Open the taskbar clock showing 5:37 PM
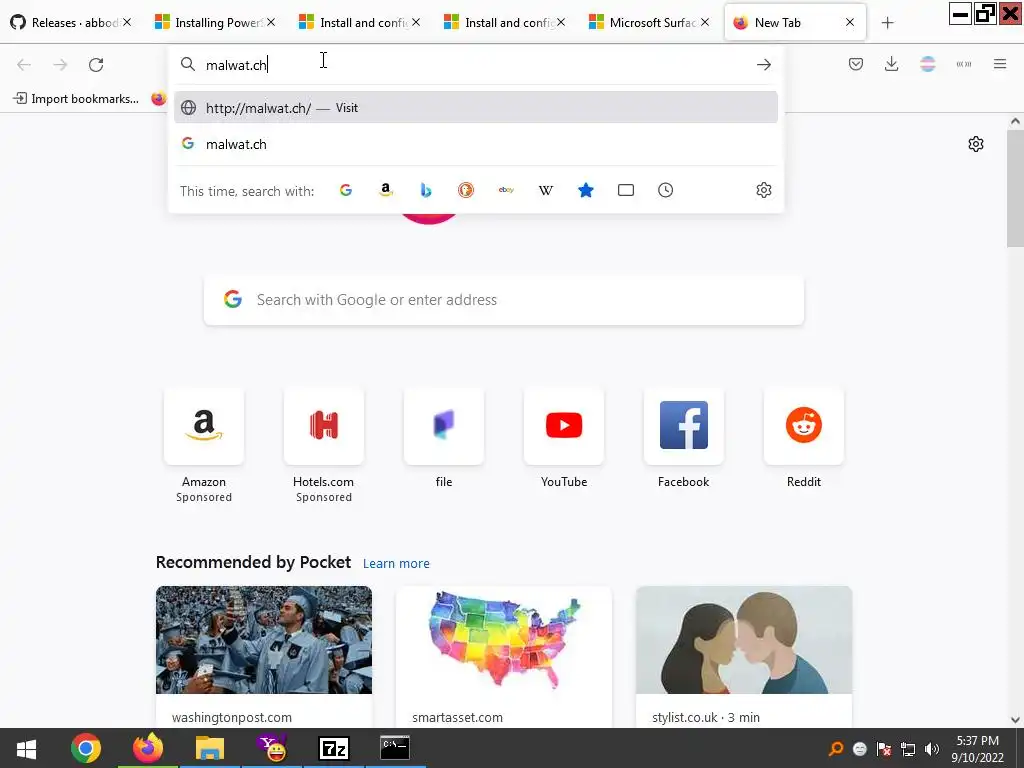Image resolution: width=1024 pixels, height=768 pixels. coord(978,748)
